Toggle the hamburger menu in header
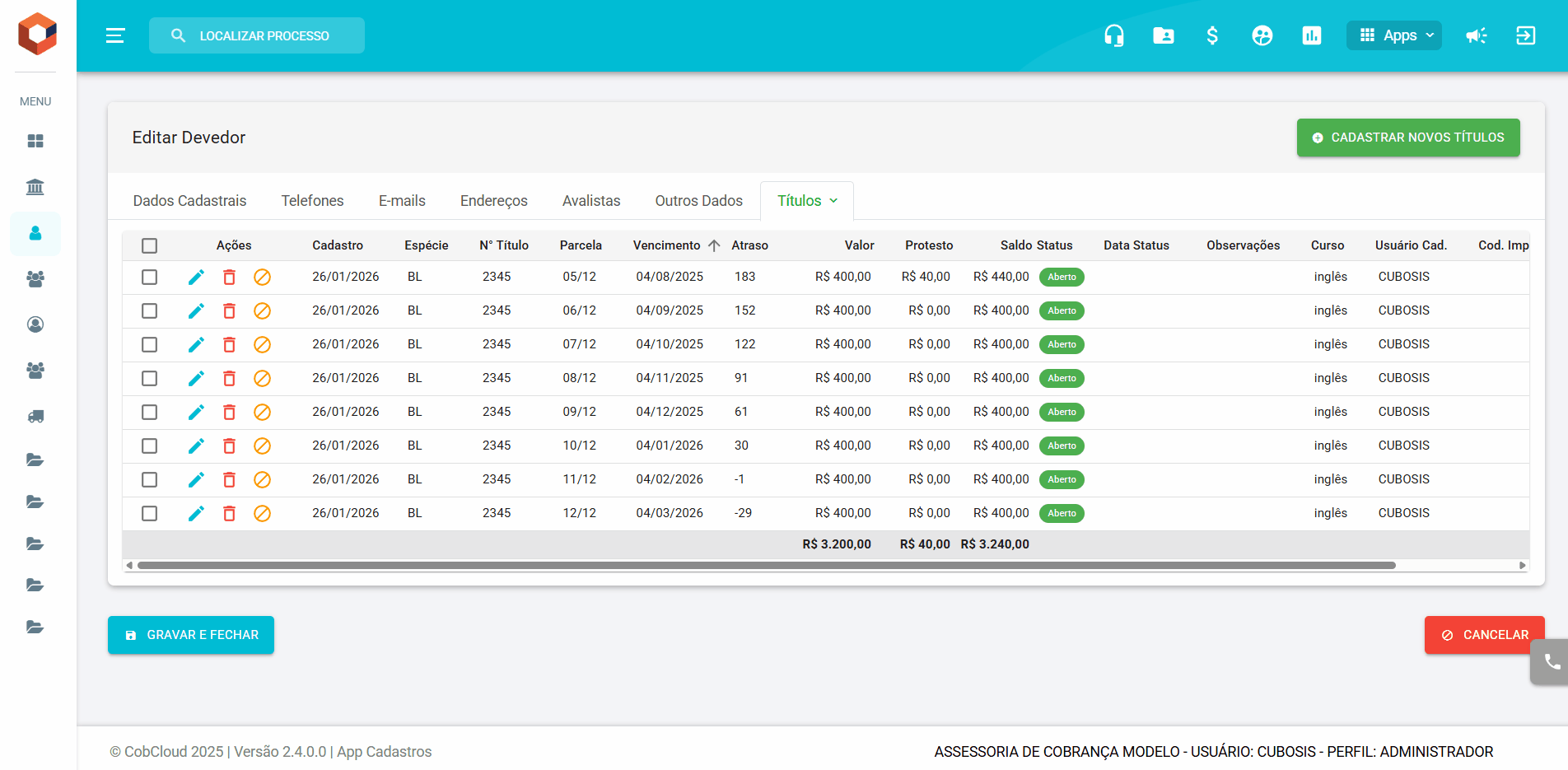The image size is (1568, 770). pyautogui.click(x=115, y=35)
